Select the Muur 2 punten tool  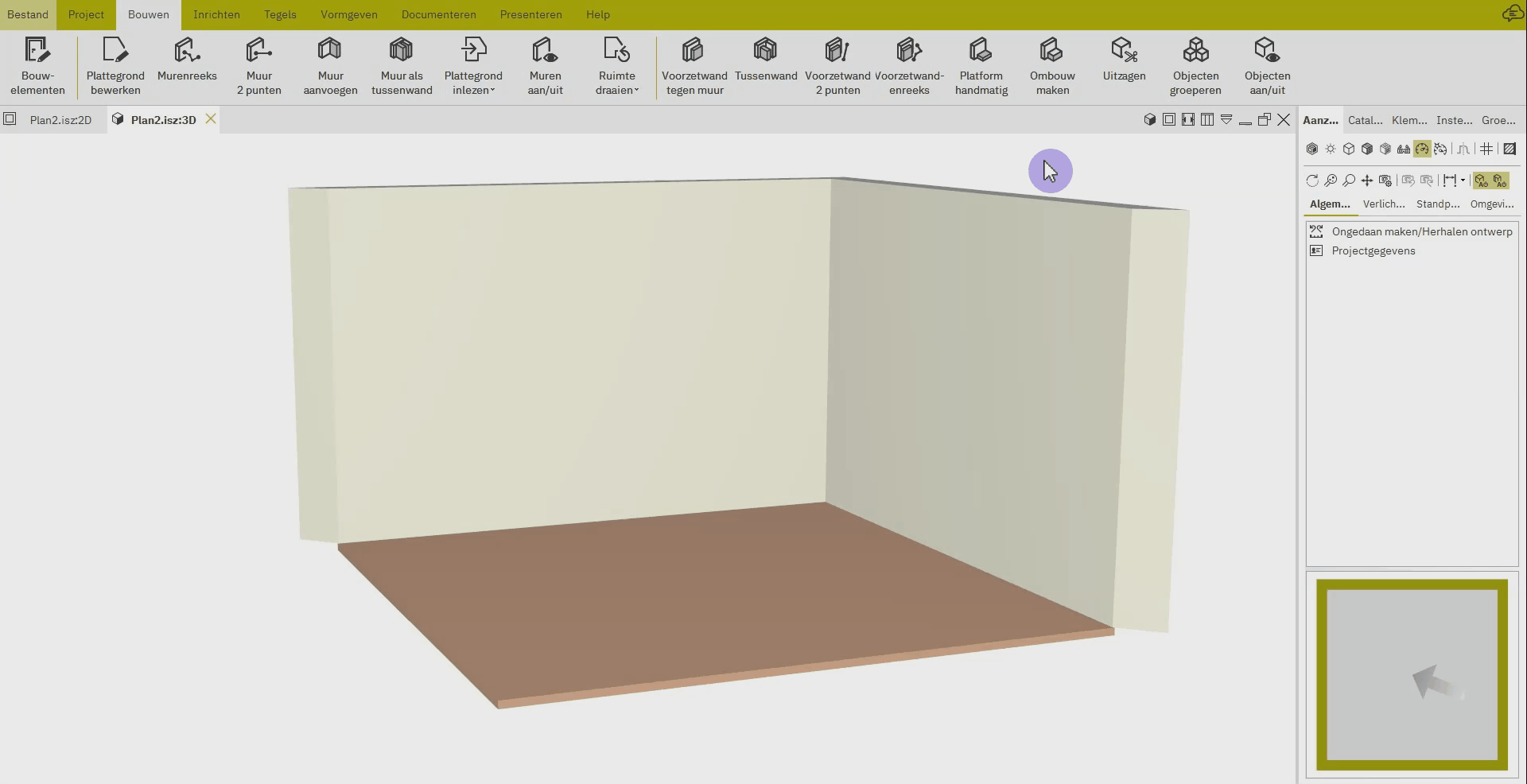click(x=258, y=65)
